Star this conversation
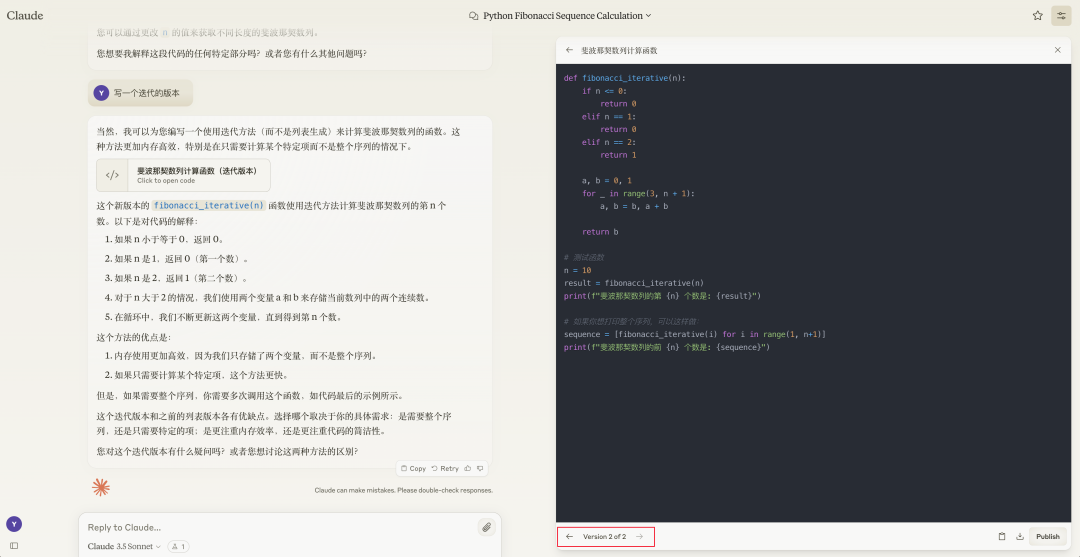Screen dimensions: 1080x557 coord(1037,16)
